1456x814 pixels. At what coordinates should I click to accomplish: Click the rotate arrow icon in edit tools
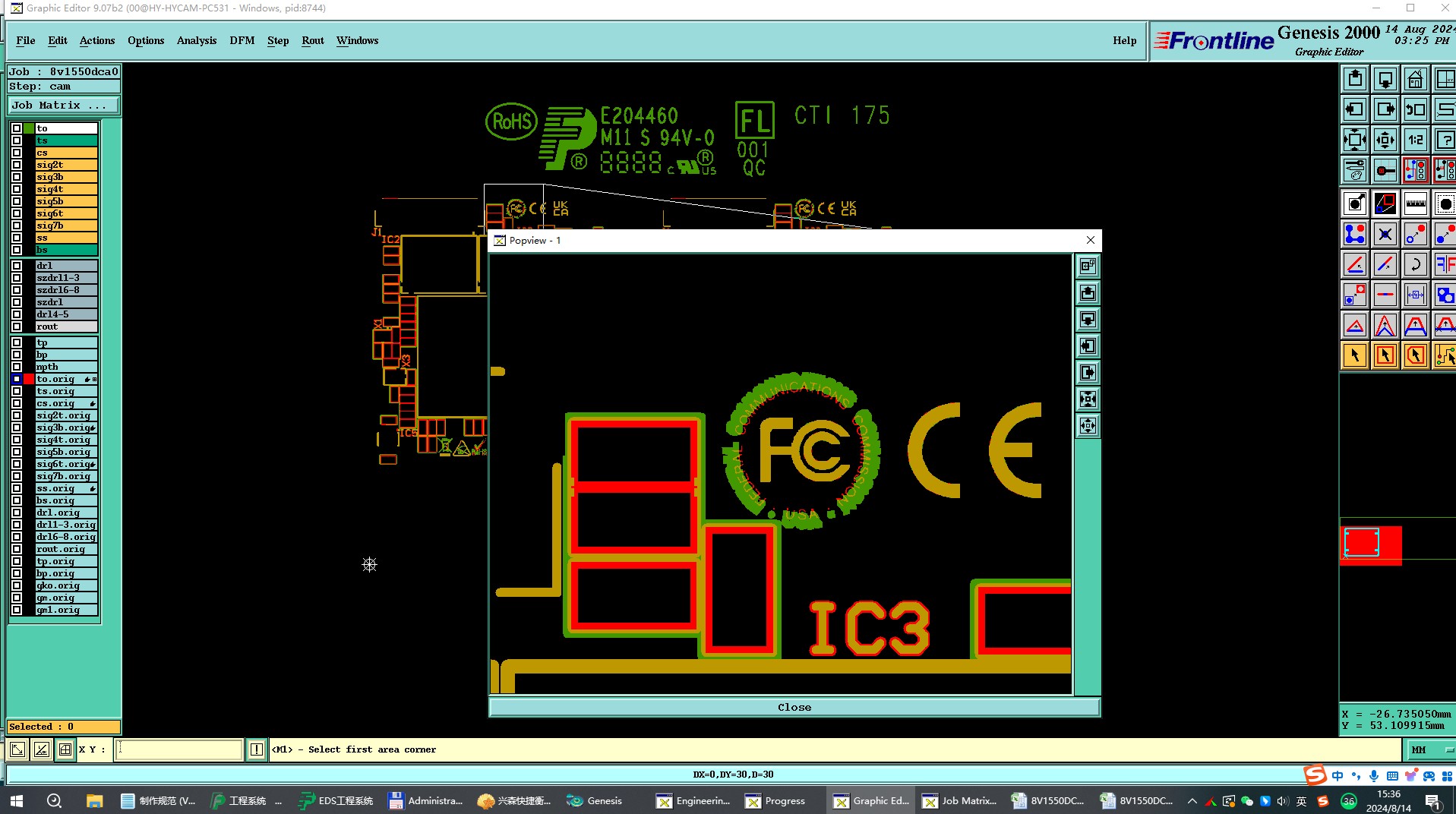click(1416, 264)
